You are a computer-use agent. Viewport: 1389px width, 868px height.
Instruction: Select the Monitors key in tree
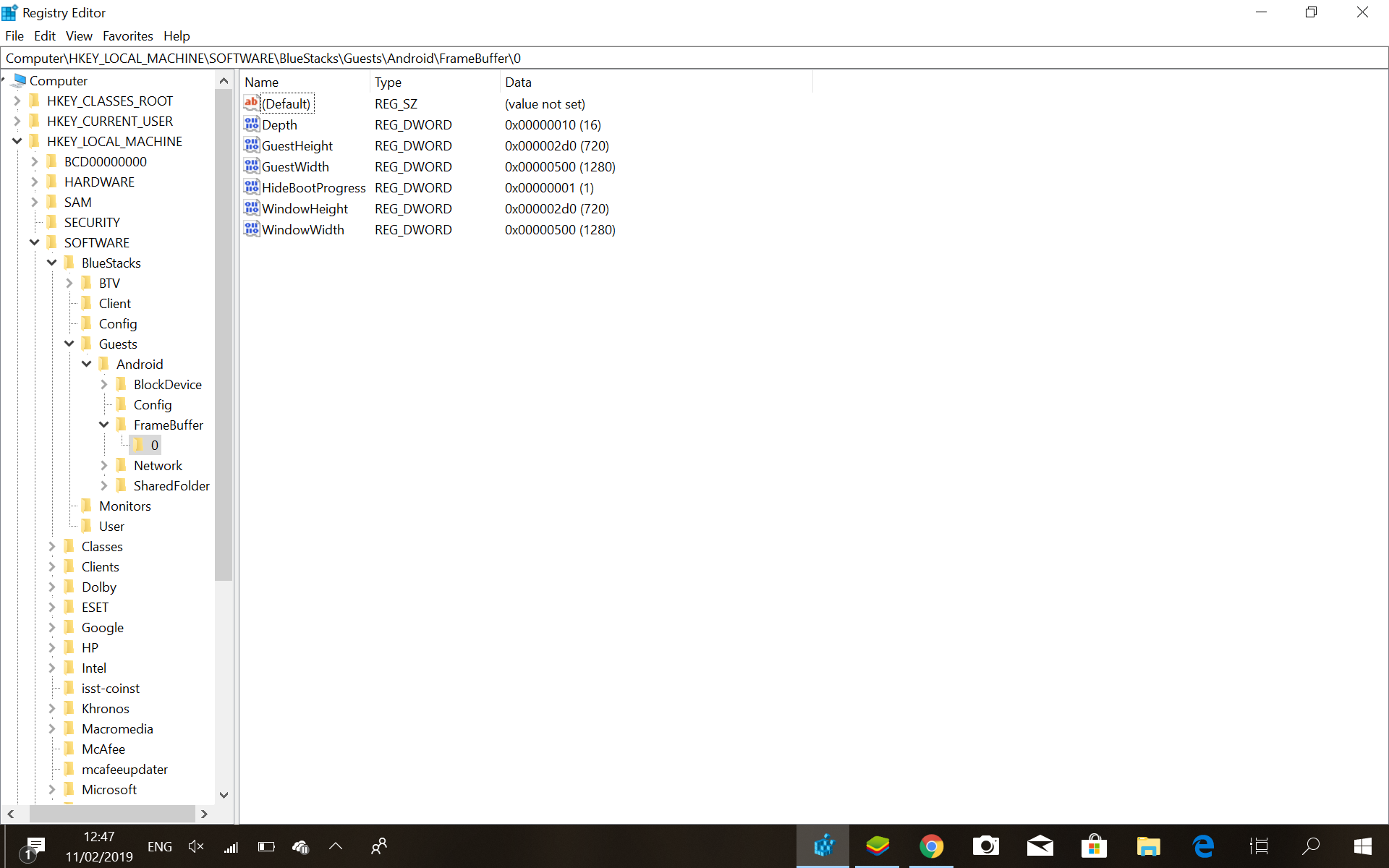pos(125,506)
